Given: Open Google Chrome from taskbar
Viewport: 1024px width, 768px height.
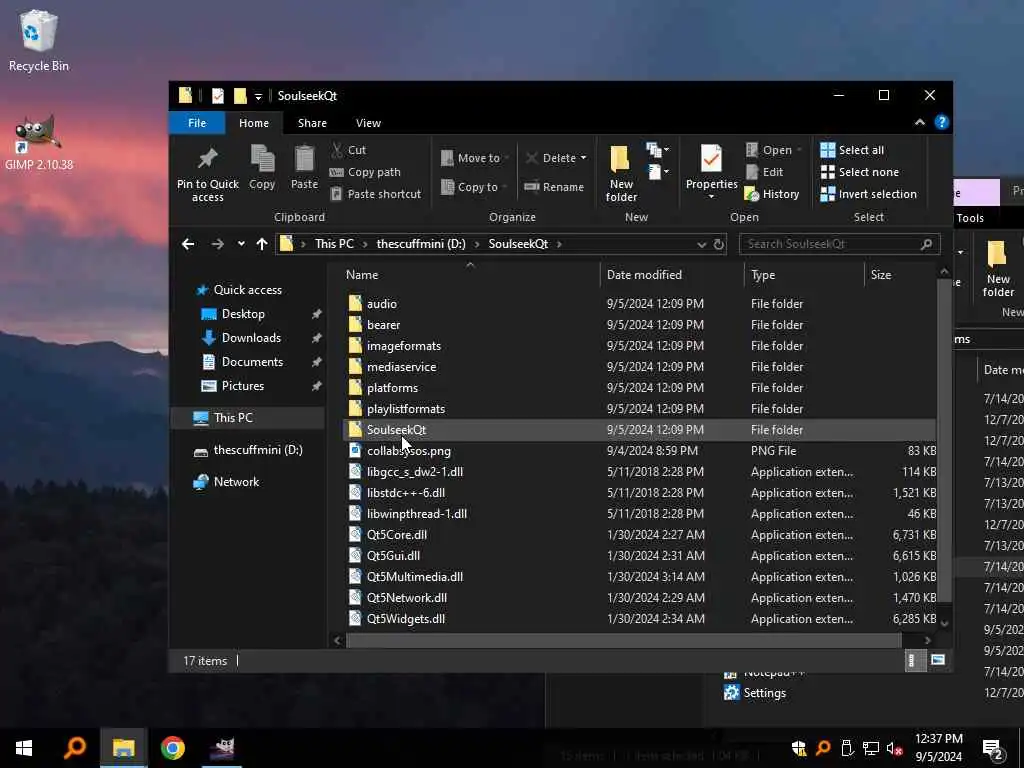Looking at the screenshot, I should 172,748.
